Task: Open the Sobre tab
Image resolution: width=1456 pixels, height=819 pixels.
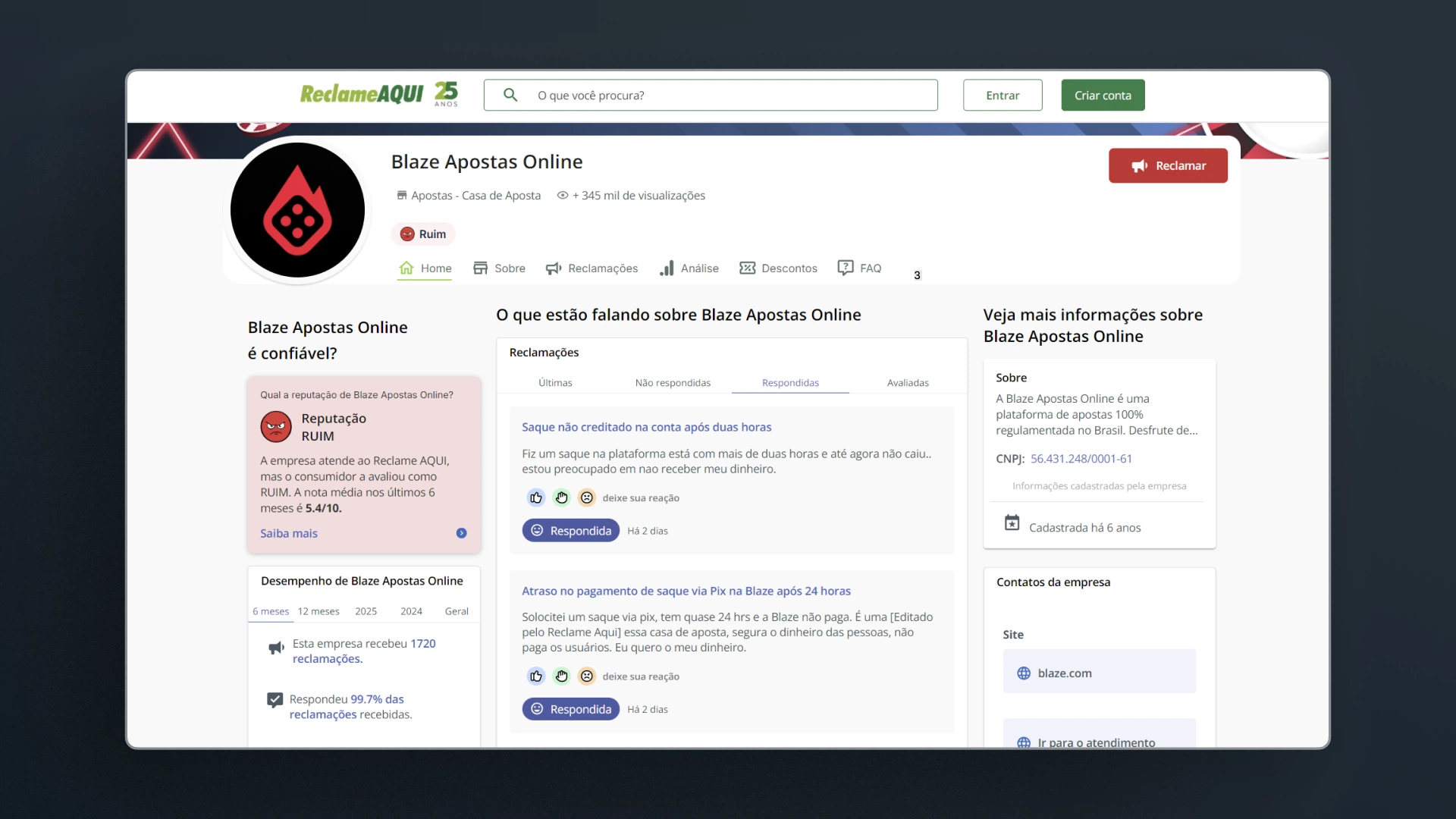Action: (499, 268)
